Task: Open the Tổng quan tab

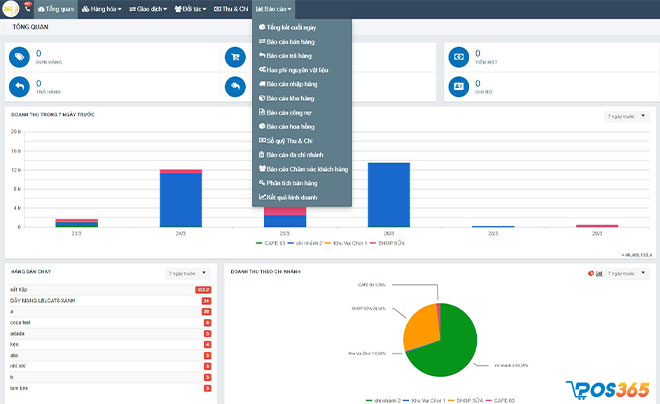Action: [x=56, y=9]
